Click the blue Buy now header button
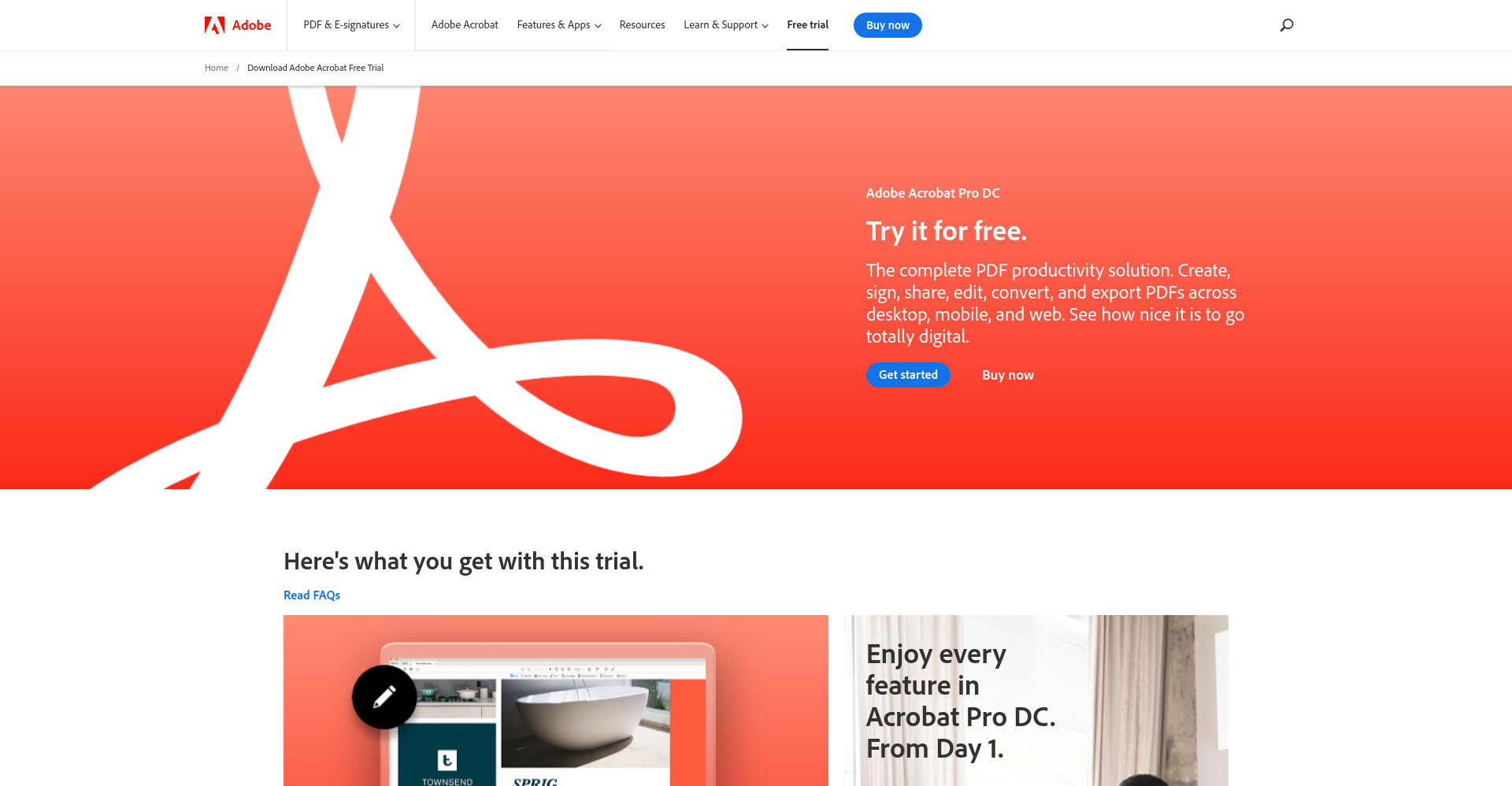 888,25
